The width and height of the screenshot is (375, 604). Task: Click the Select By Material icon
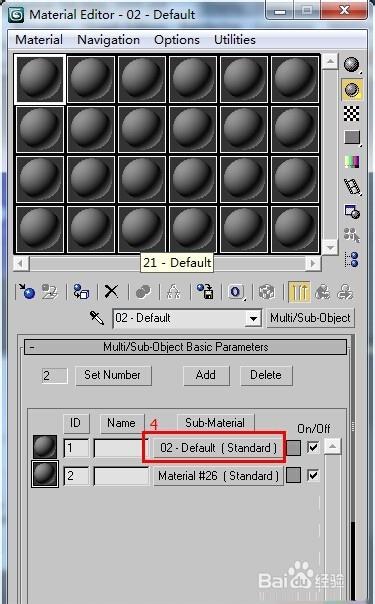pyautogui.click(x=352, y=235)
